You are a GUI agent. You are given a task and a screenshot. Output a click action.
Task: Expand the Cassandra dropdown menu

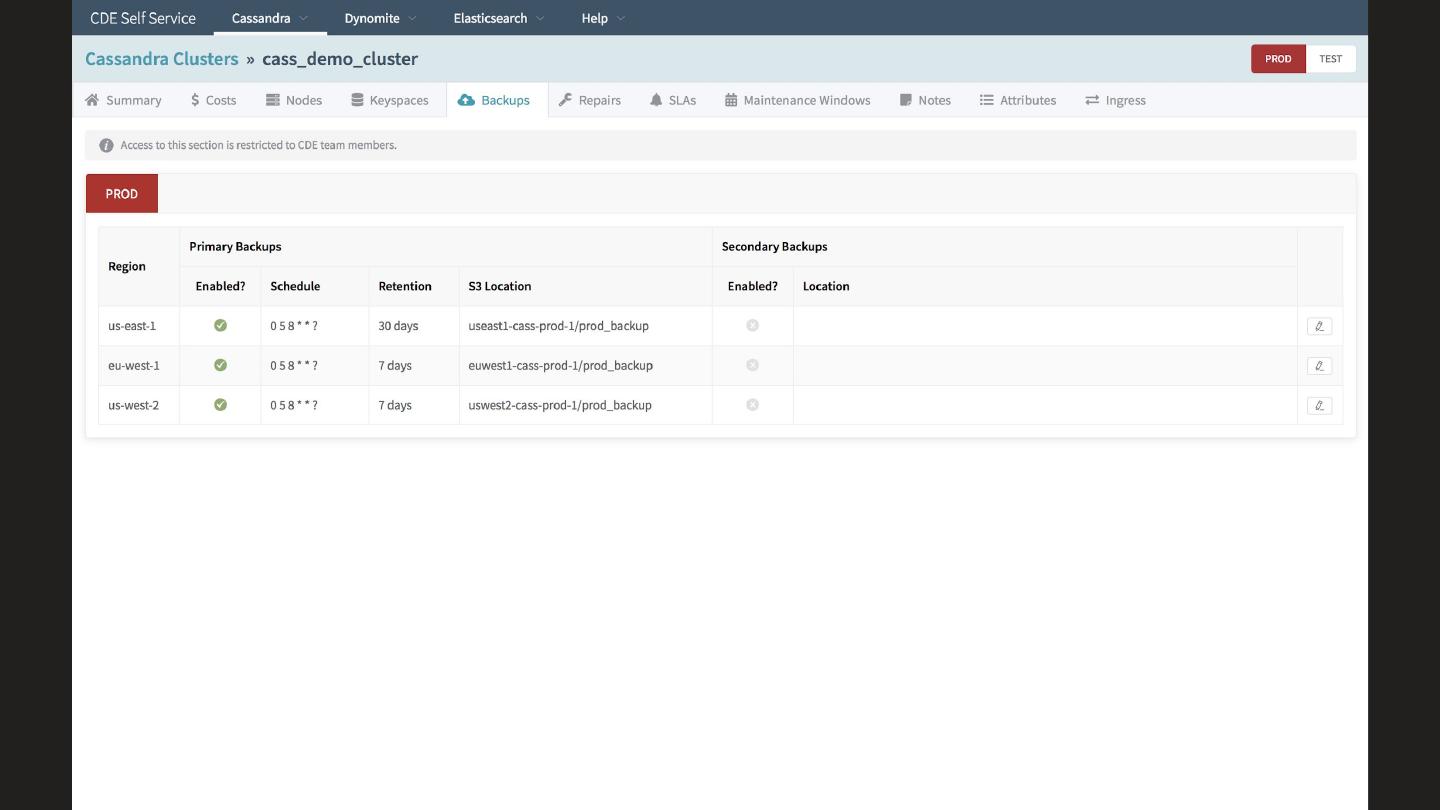pyautogui.click(x=270, y=18)
